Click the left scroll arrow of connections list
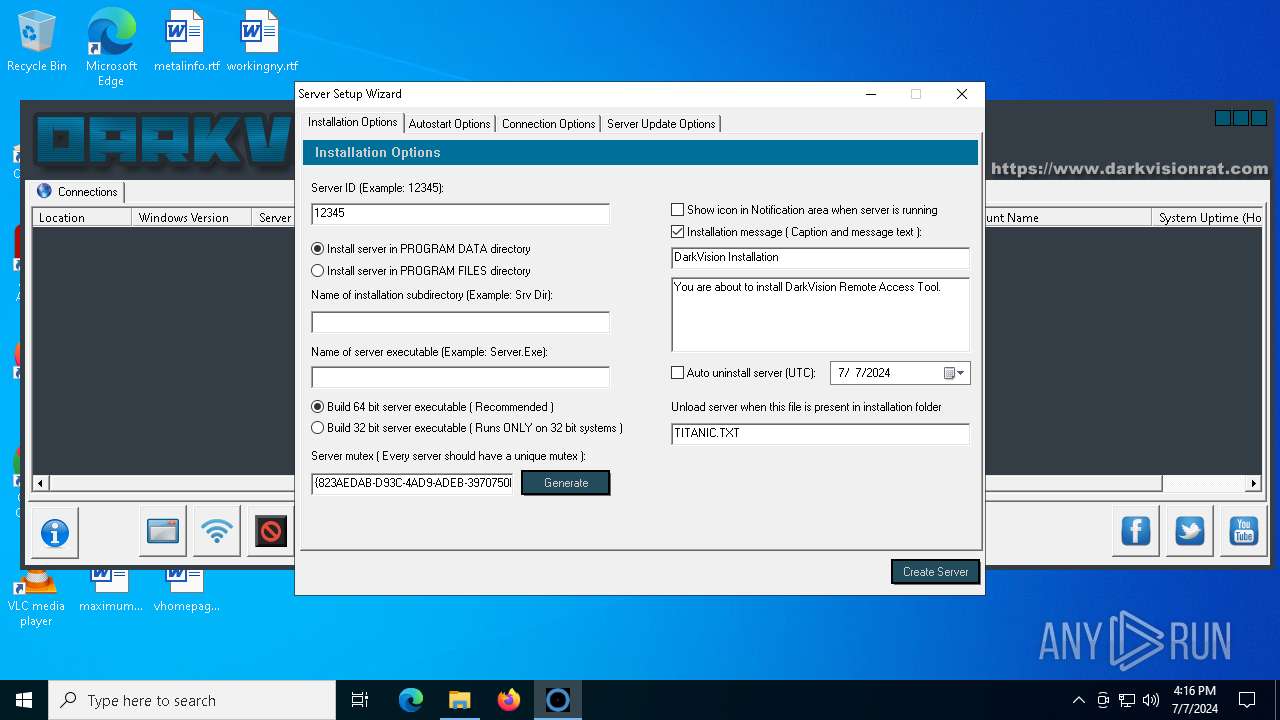1280x720 pixels. click(x=41, y=484)
